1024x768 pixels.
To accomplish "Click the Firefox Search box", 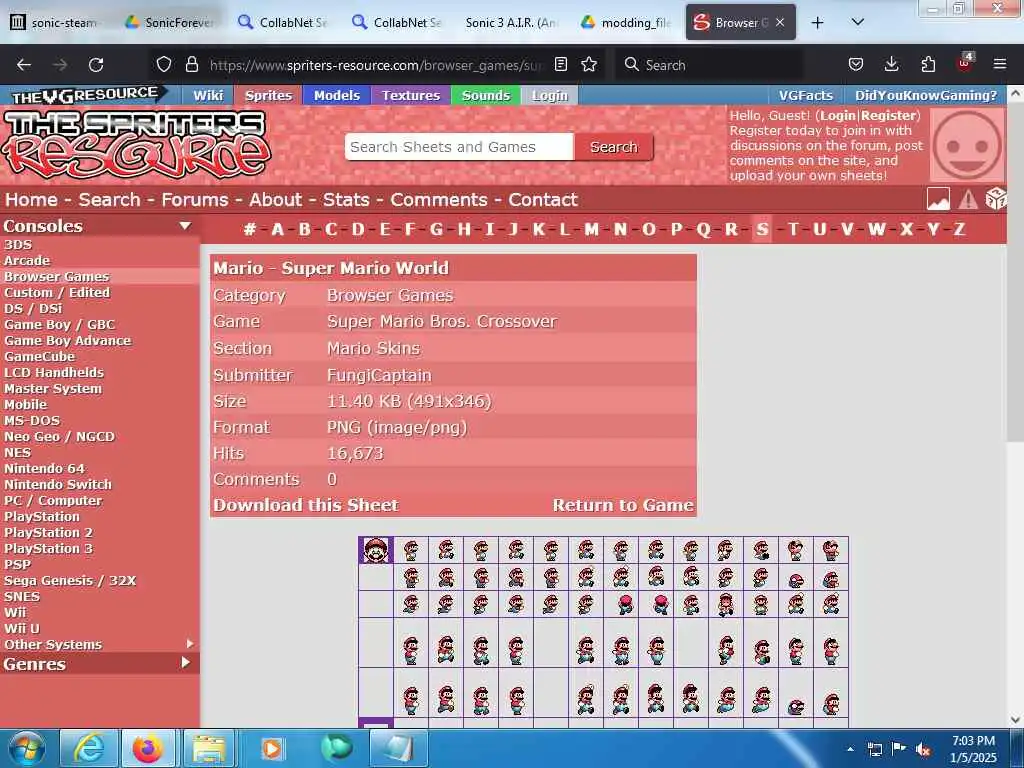I will (x=709, y=65).
